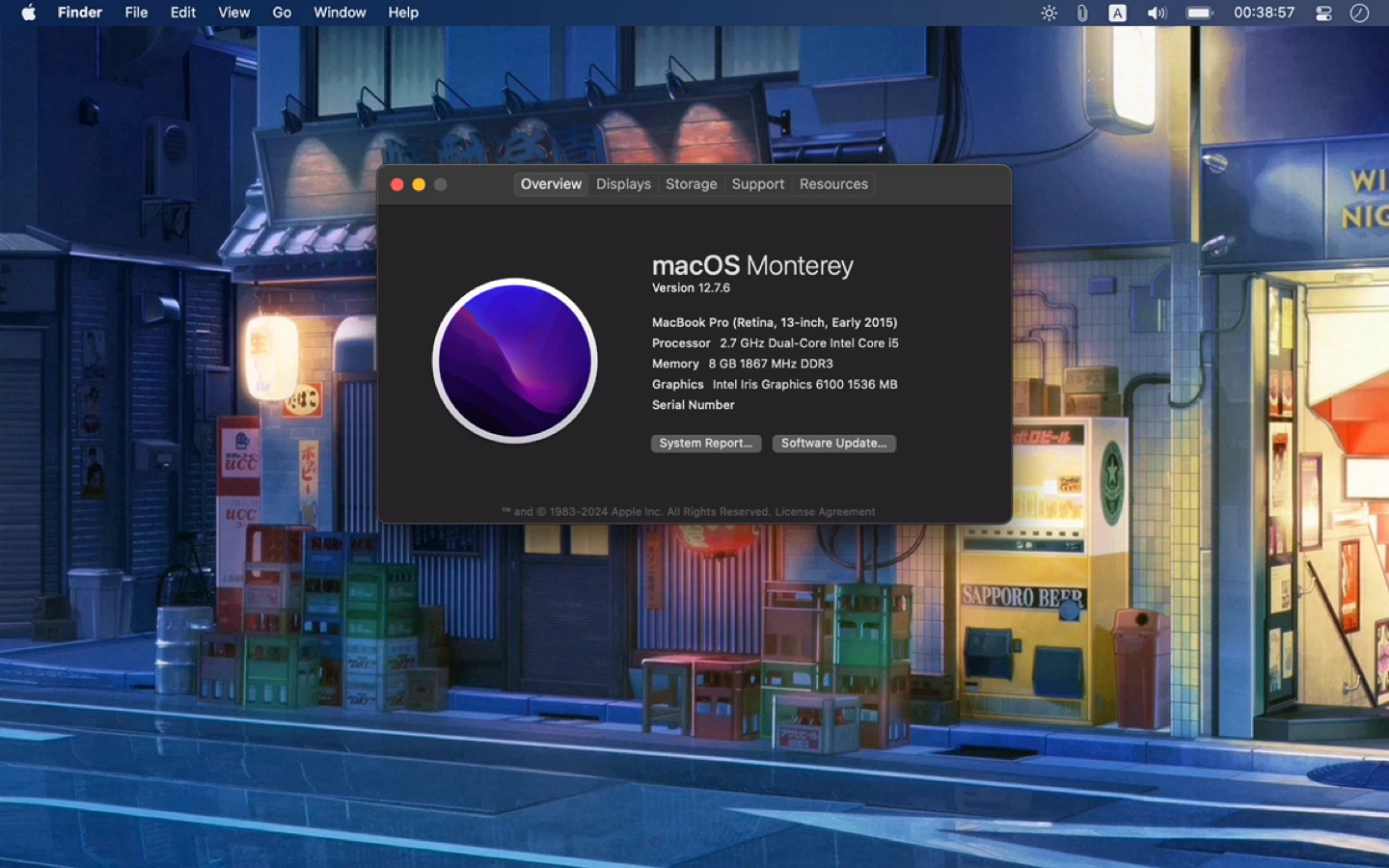The width and height of the screenshot is (1389, 868).
Task: Switch to the Displays tab
Action: pos(623,184)
